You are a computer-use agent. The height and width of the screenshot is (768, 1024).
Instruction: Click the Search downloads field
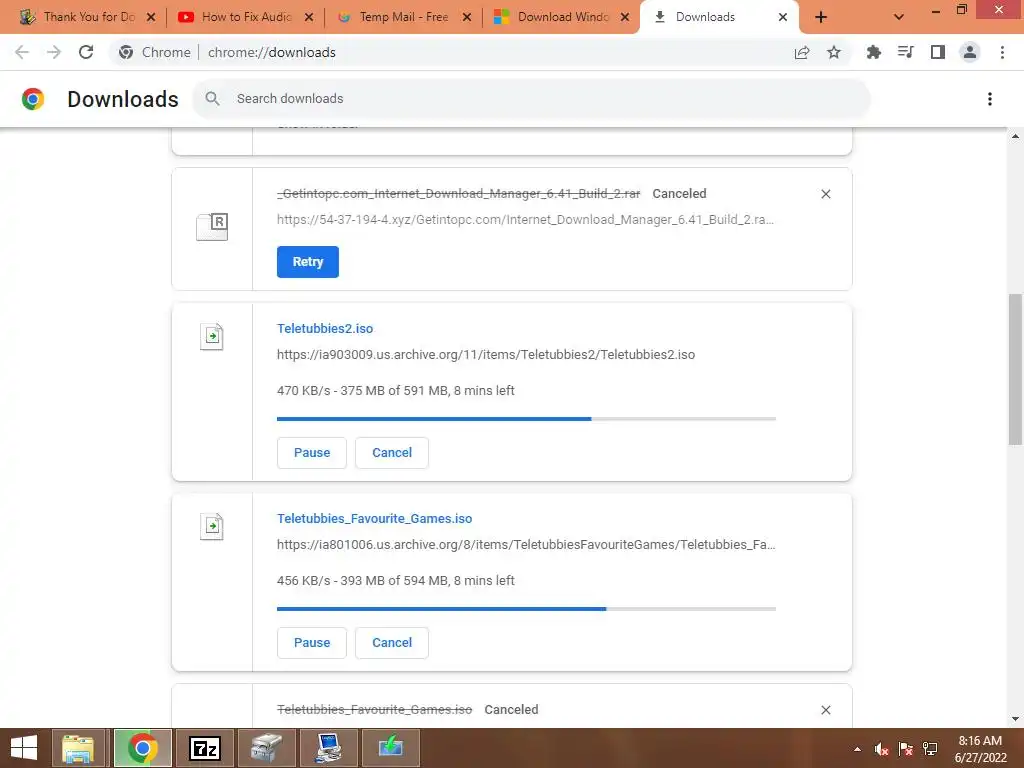pos(531,99)
